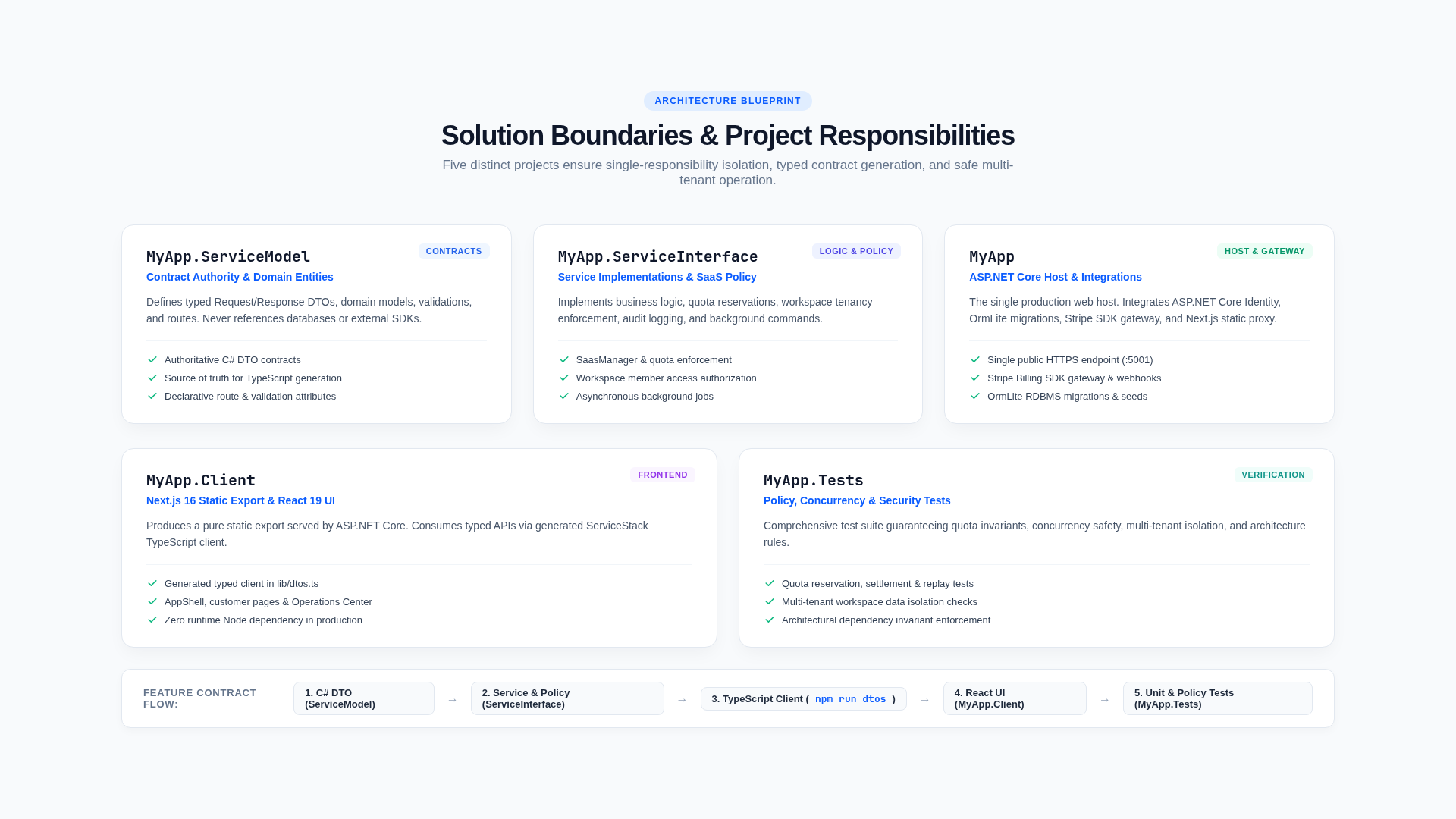Screen dimensions: 1456x819
Task: Click checkmark beside 'AppShell, customer pages & Operations Center'
Action: coord(152,601)
